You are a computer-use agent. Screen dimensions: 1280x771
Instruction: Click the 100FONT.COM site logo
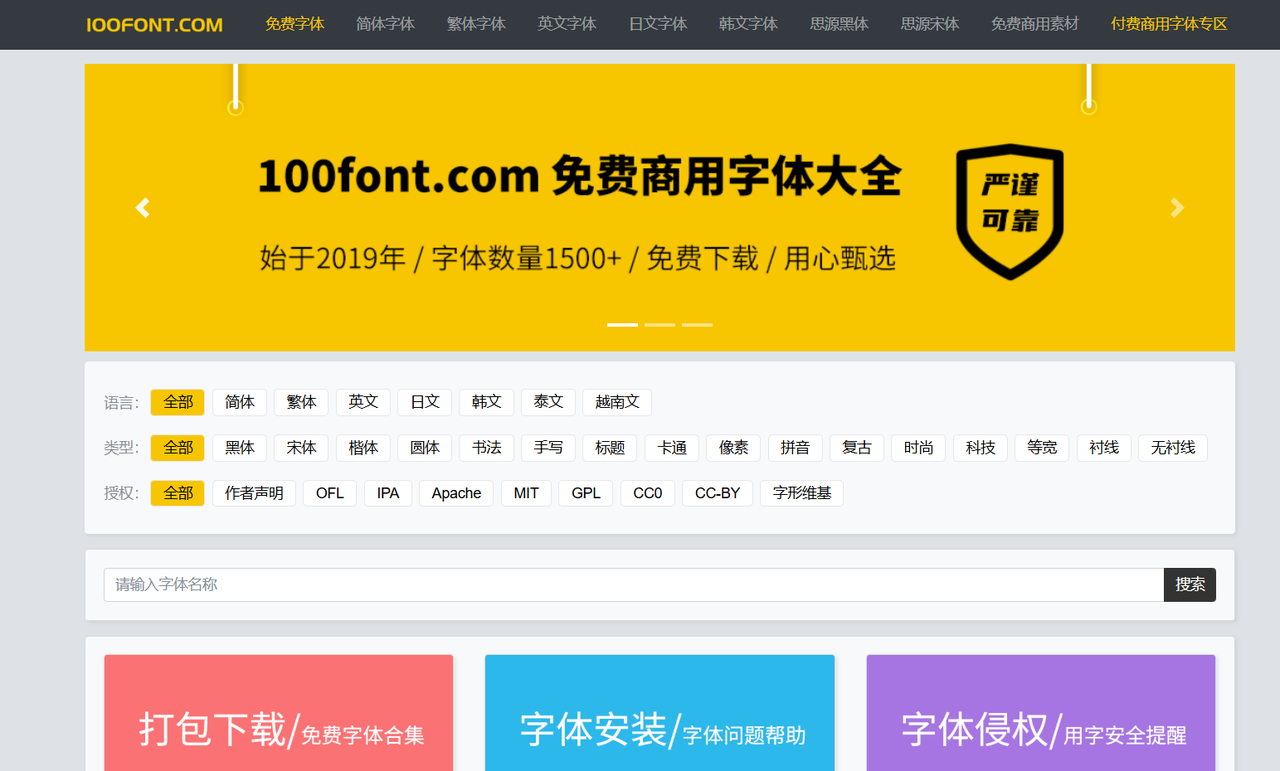click(154, 24)
